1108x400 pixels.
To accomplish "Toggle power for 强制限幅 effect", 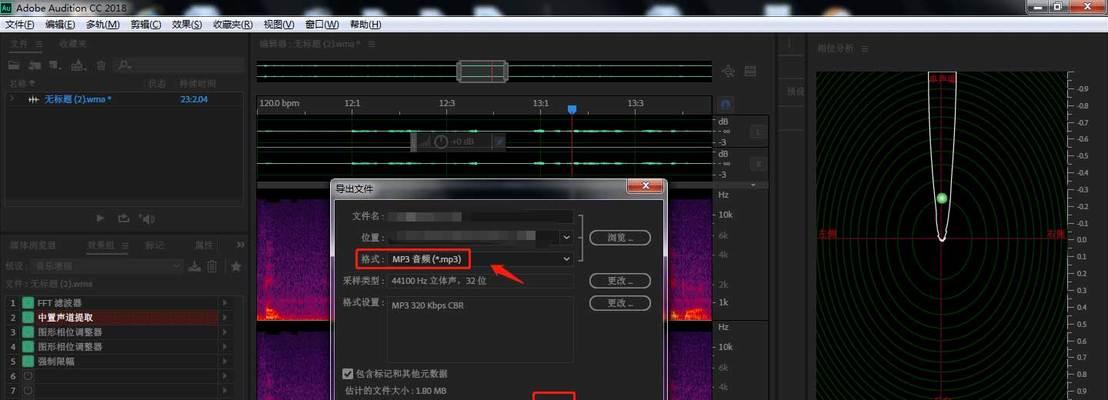I will pyautogui.click(x=28, y=361).
